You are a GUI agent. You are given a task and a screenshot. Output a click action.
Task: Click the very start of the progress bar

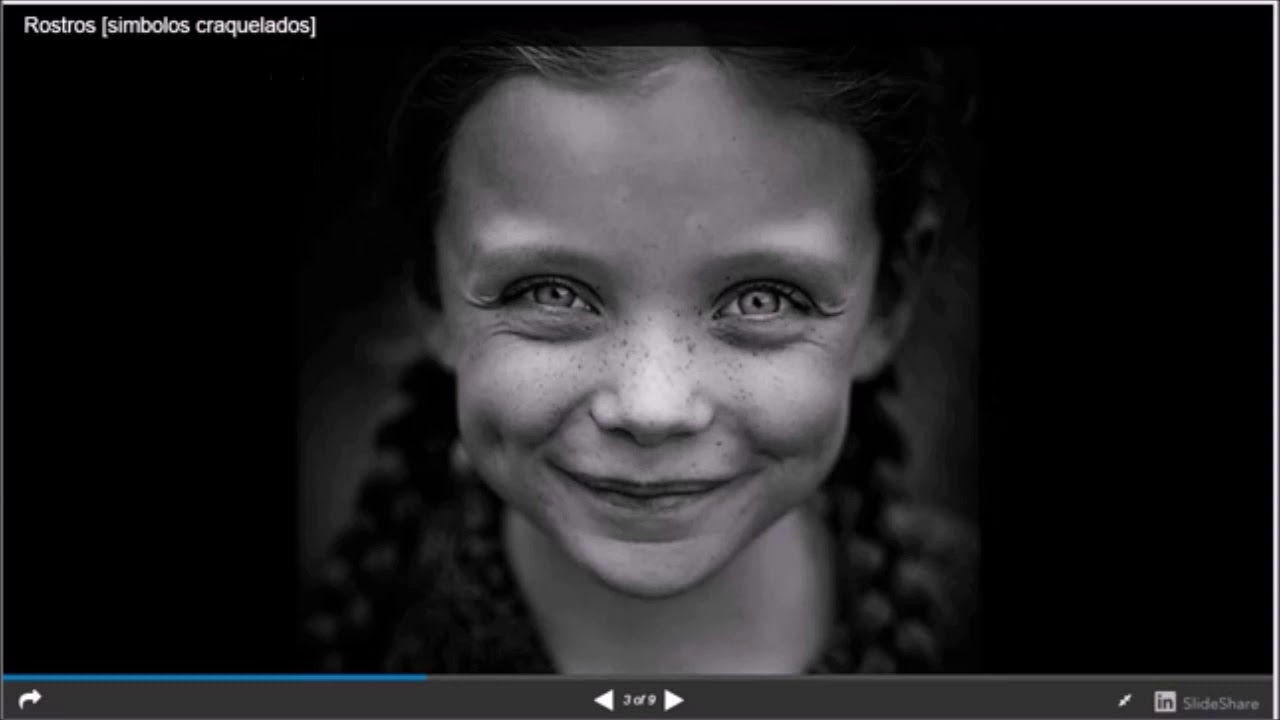pyautogui.click(x=6, y=677)
